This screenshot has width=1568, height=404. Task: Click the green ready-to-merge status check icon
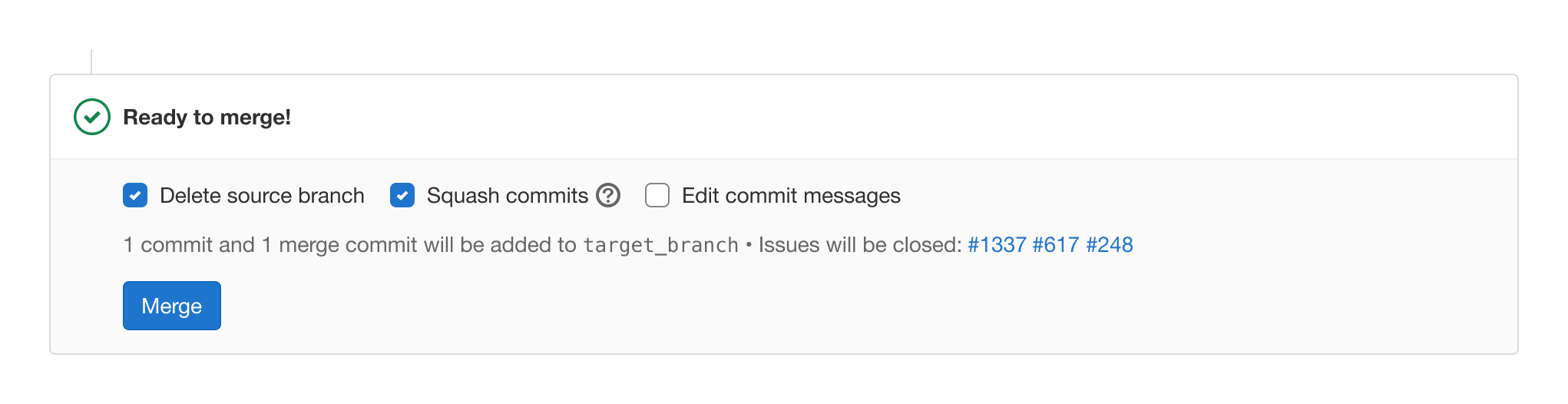click(92, 117)
